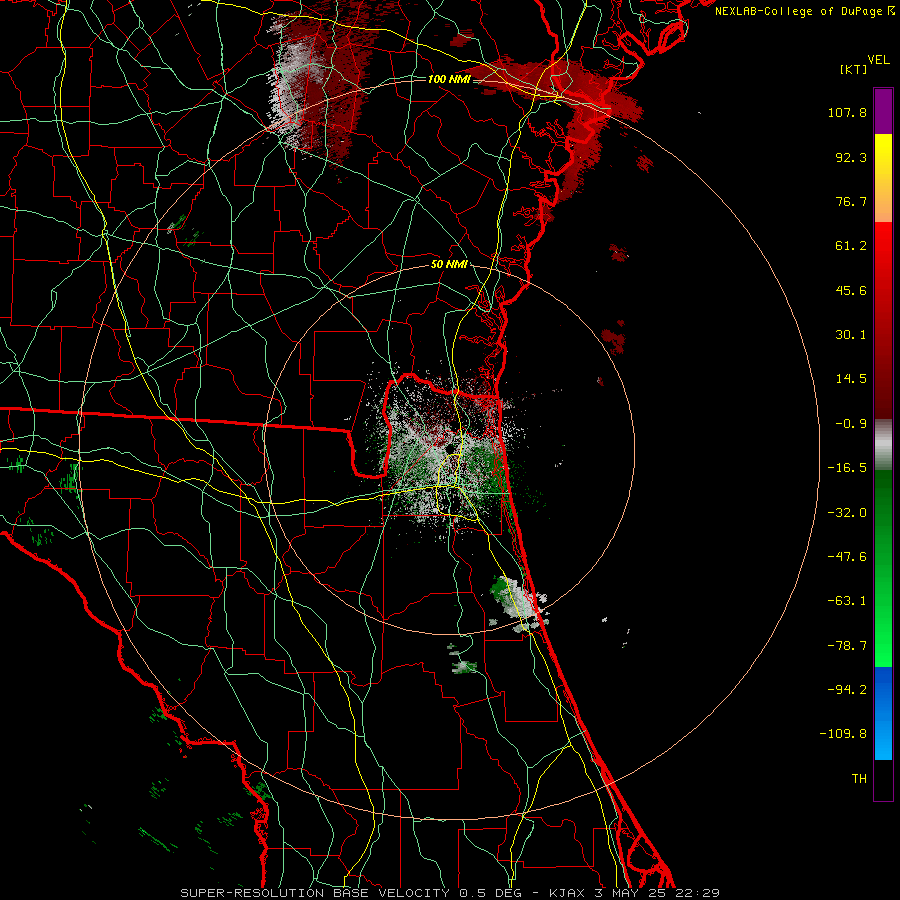Select the -47.6 velocity scale value

(847, 557)
